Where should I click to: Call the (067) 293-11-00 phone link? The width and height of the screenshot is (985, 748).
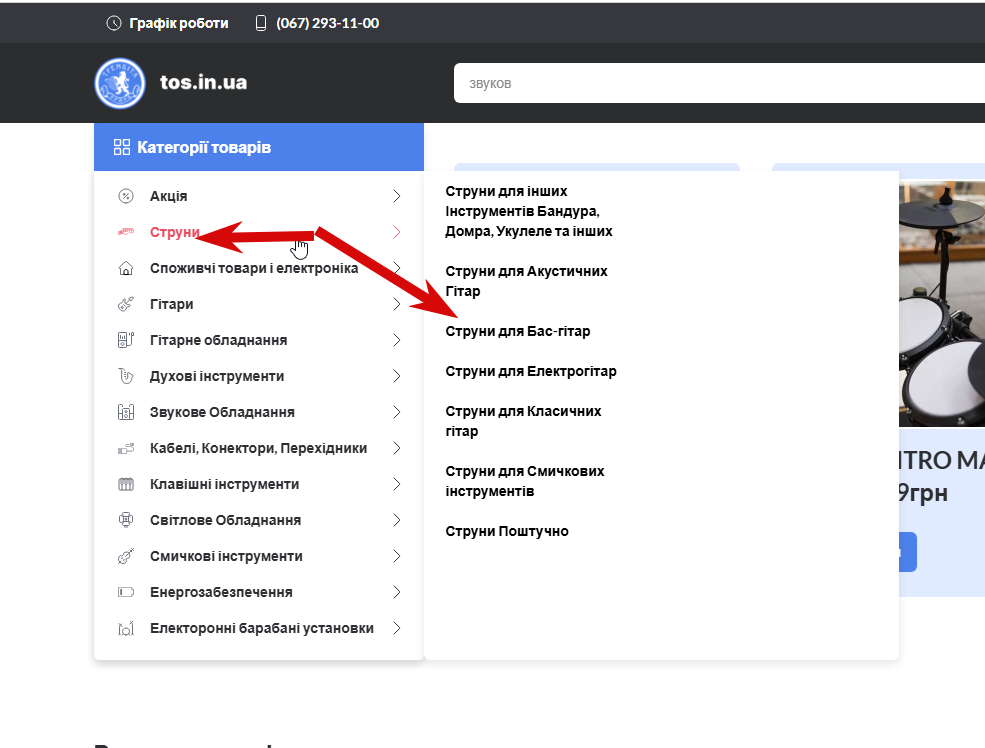327,23
